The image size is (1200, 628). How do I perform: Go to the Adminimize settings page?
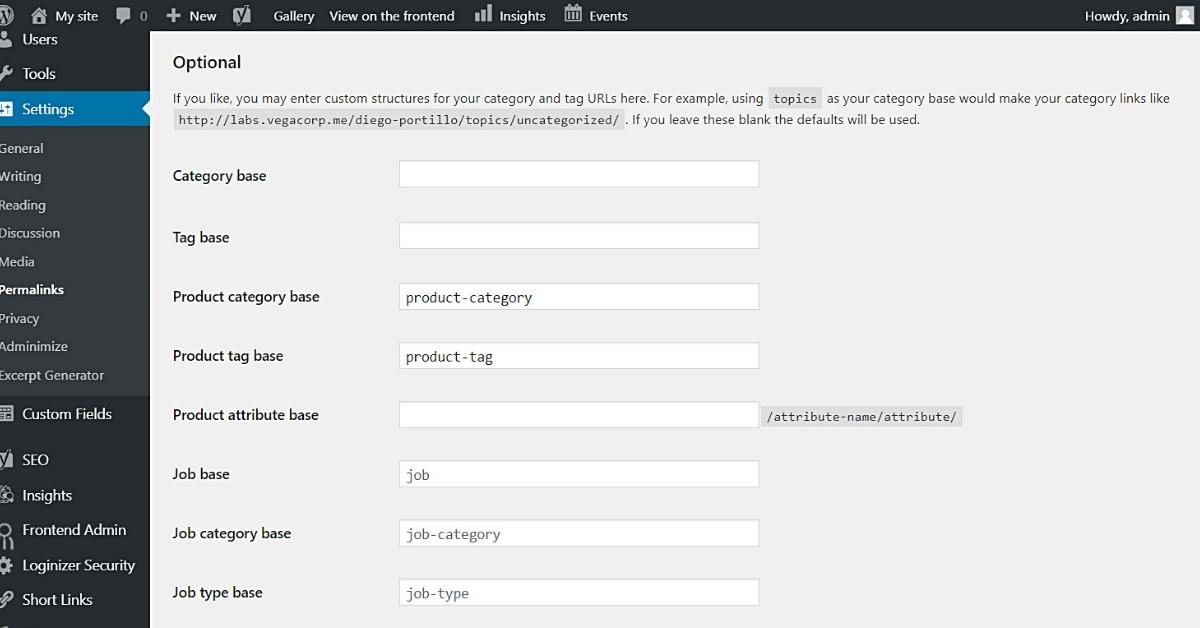point(35,346)
